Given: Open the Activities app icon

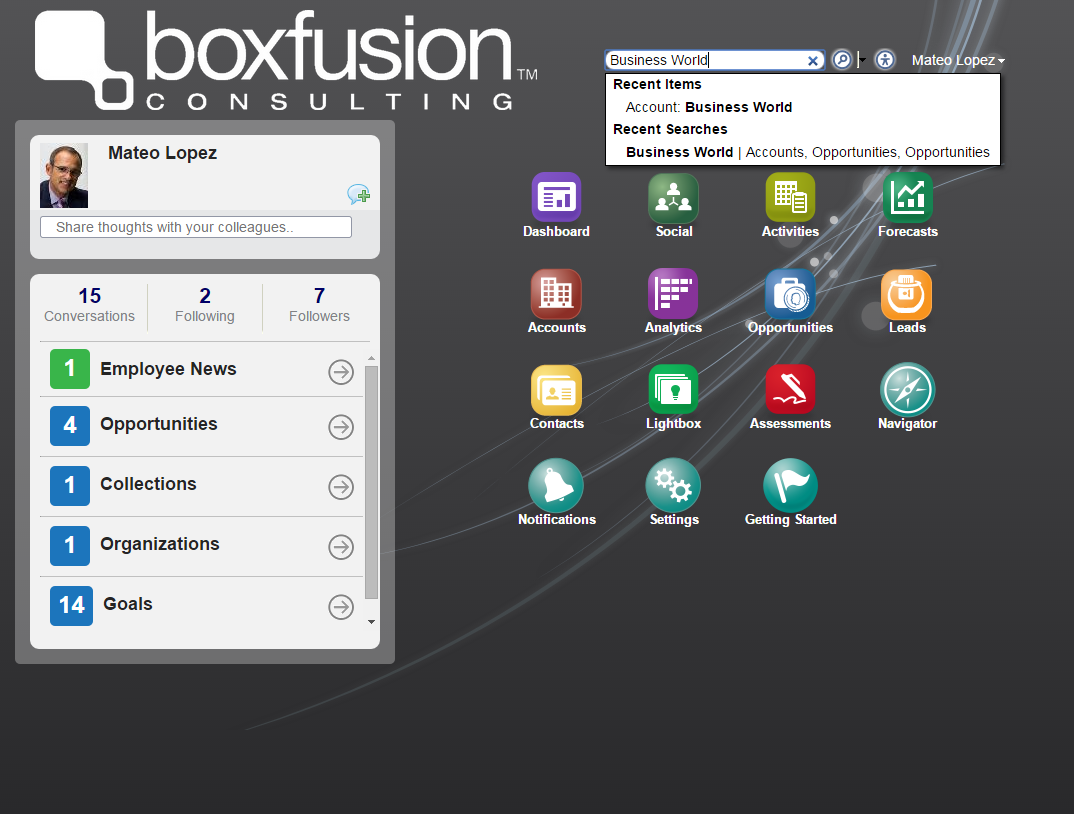Looking at the screenshot, I should pyautogui.click(x=790, y=197).
